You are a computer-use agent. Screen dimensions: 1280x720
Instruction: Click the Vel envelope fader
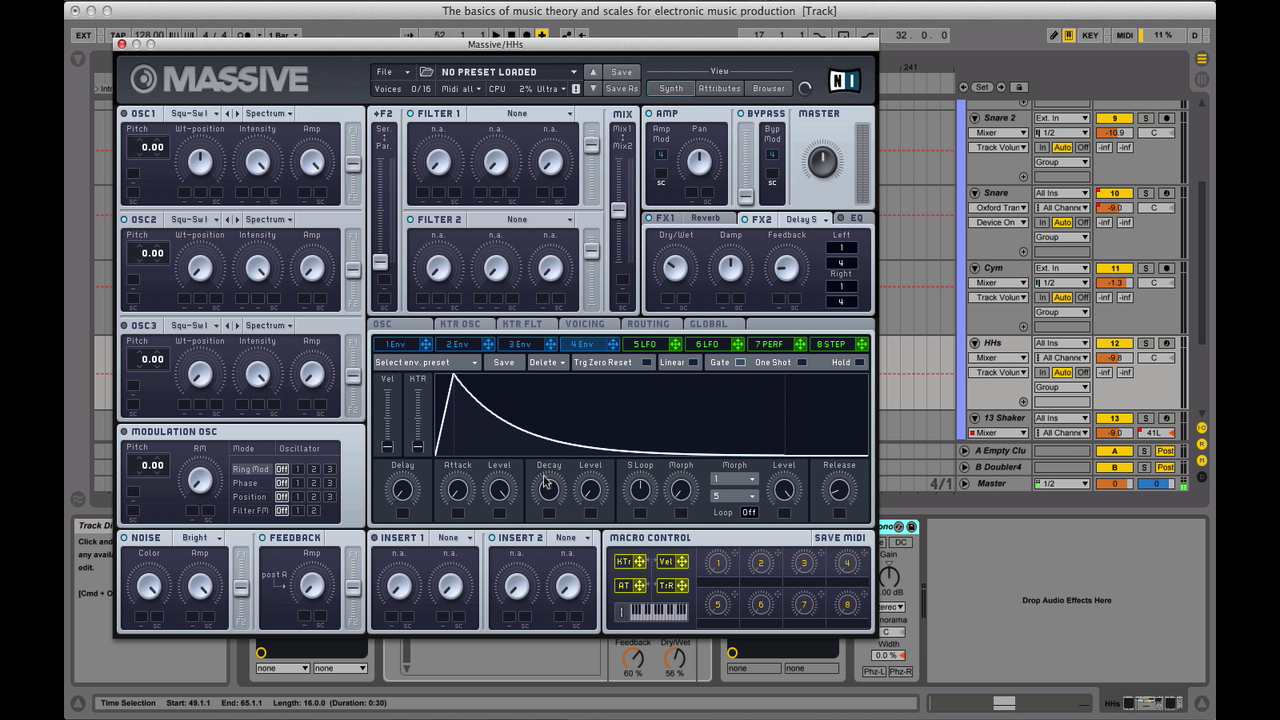point(388,446)
